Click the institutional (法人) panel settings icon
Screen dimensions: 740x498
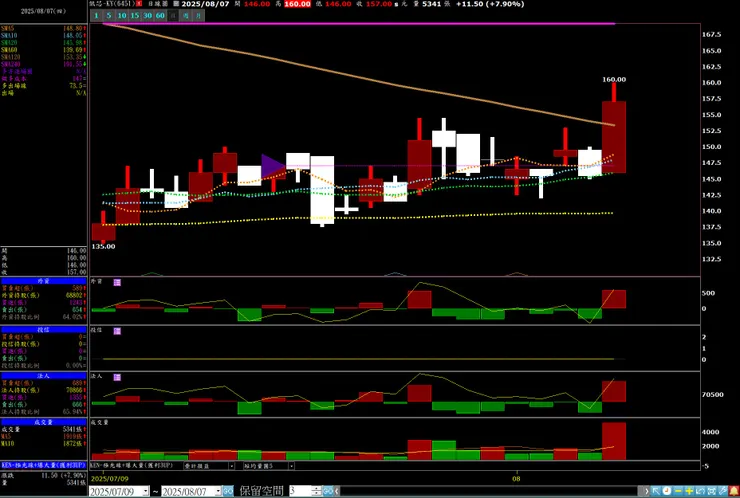(117, 377)
